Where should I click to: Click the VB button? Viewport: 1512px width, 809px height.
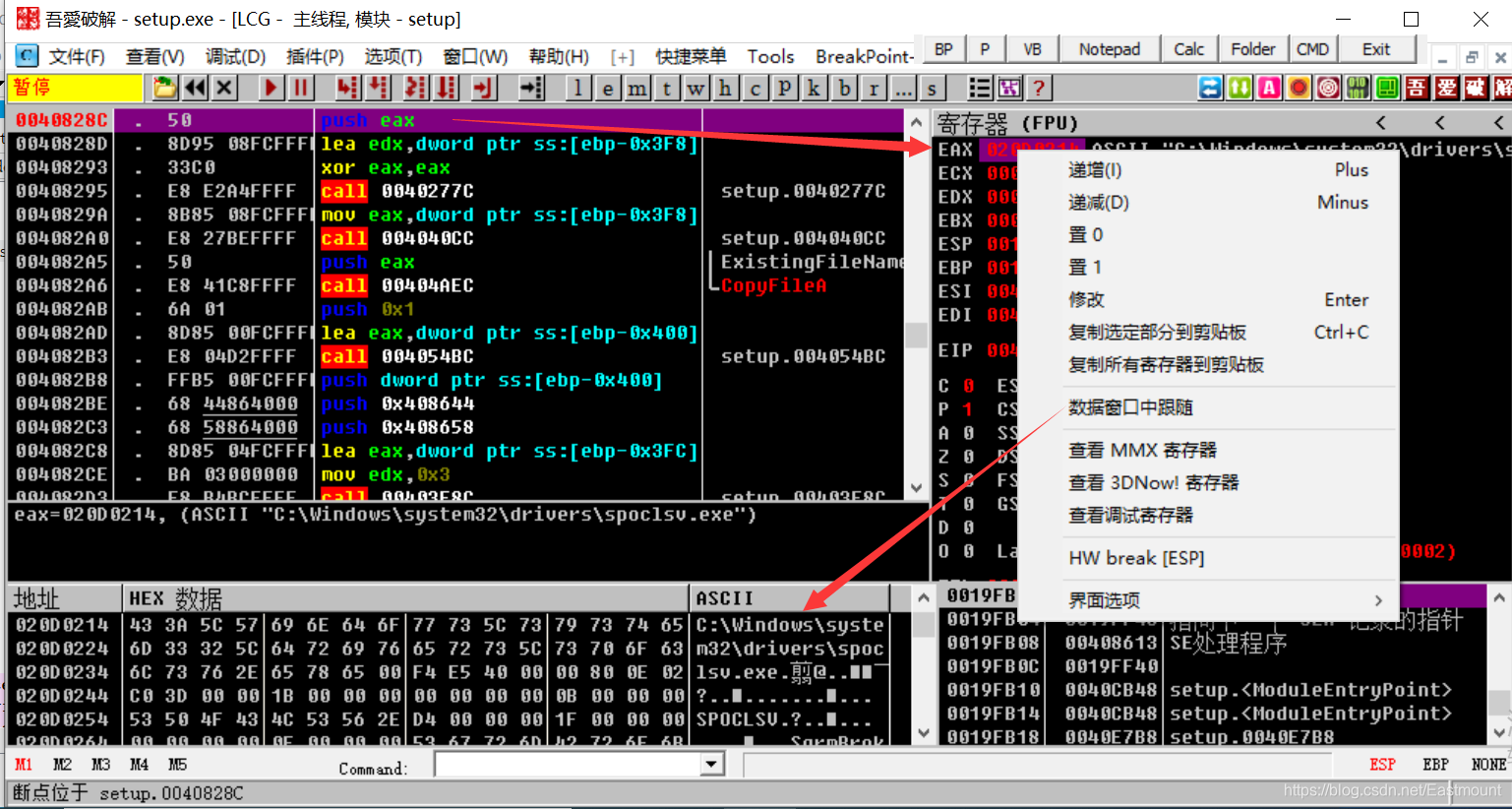click(1032, 49)
